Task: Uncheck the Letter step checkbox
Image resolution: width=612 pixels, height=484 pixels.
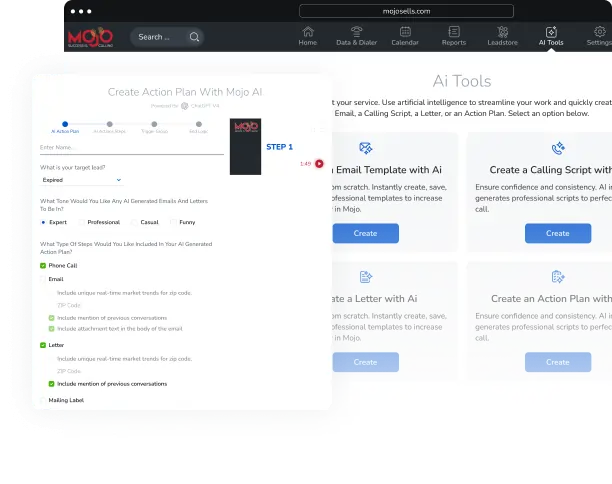Action: pos(43,345)
